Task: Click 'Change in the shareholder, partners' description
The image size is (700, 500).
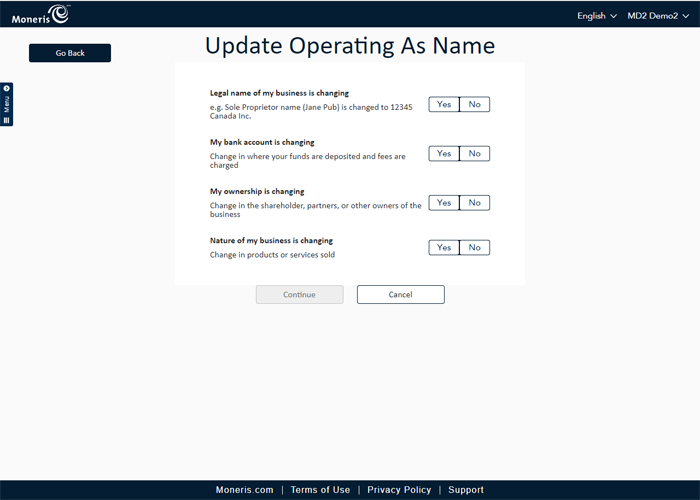Action: click(x=316, y=209)
